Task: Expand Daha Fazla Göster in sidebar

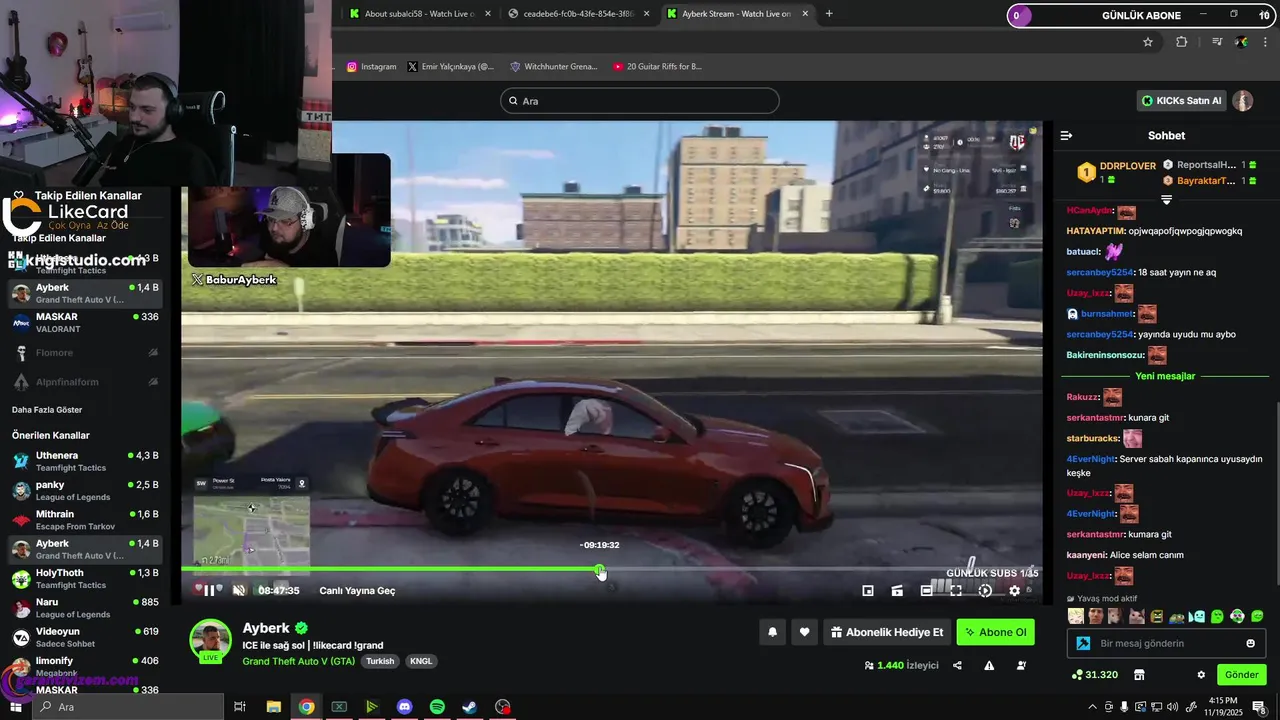Action: (x=47, y=410)
